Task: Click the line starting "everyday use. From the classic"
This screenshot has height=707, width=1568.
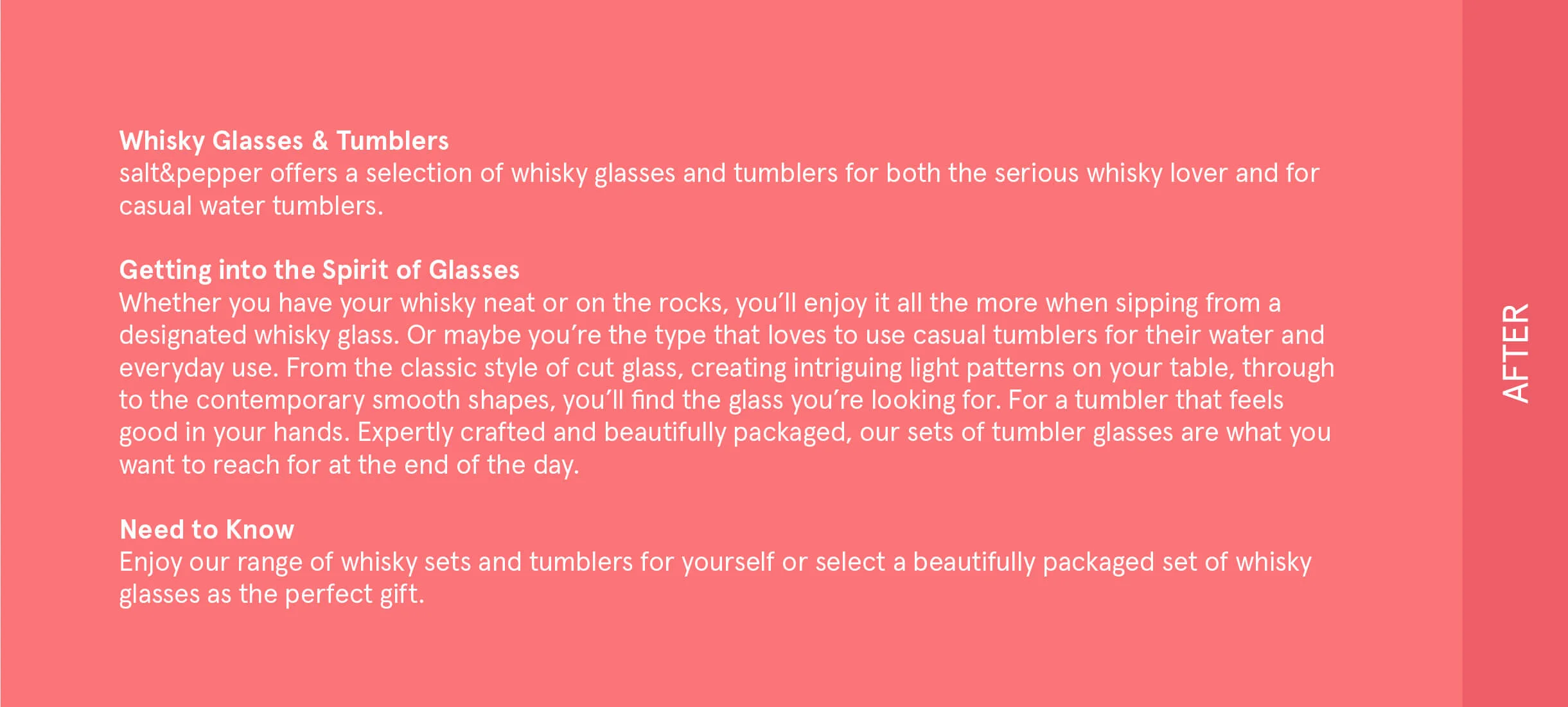Action: point(727,368)
